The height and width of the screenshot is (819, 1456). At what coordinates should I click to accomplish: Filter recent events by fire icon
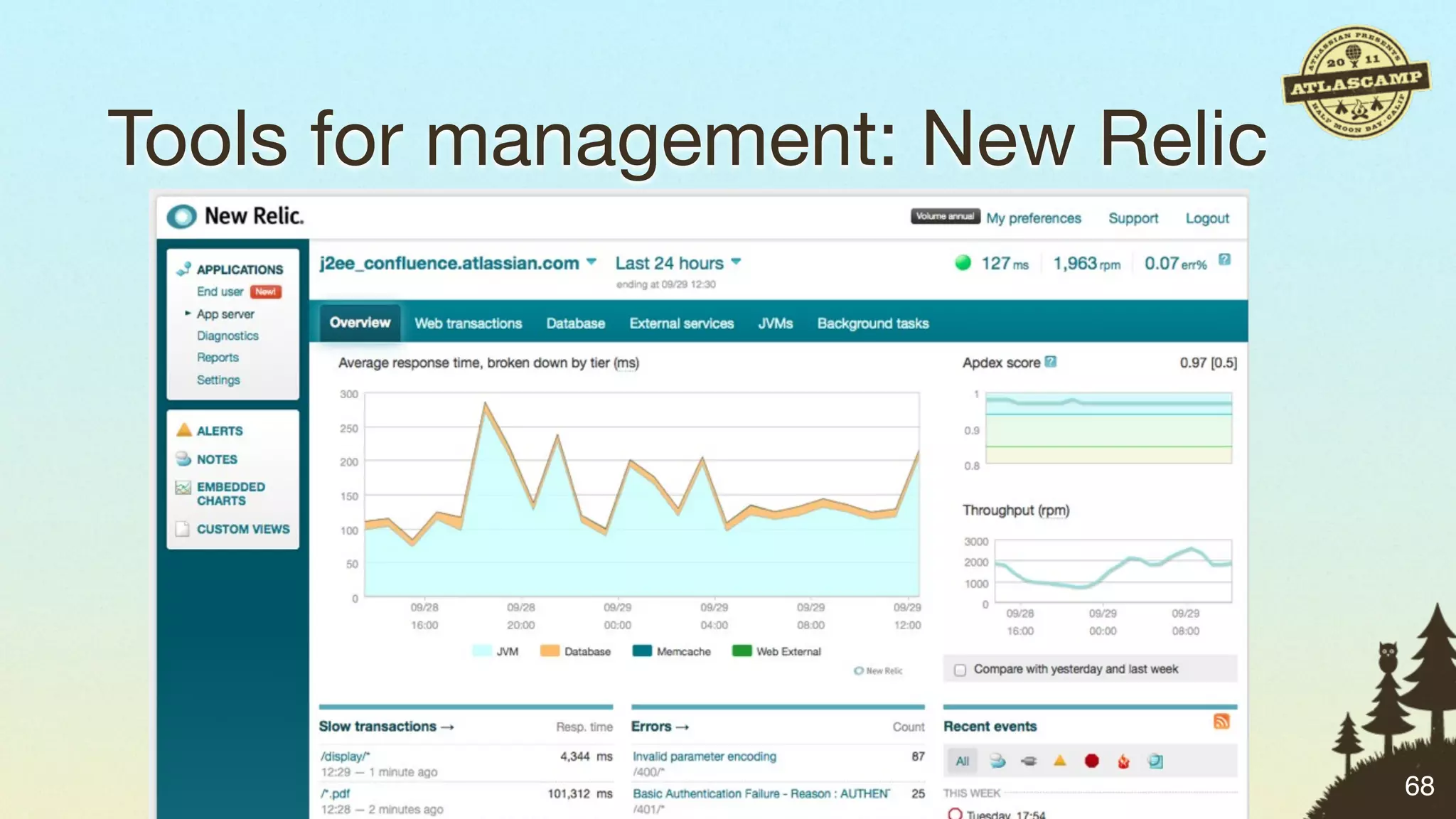pyautogui.click(x=1123, y=761)
